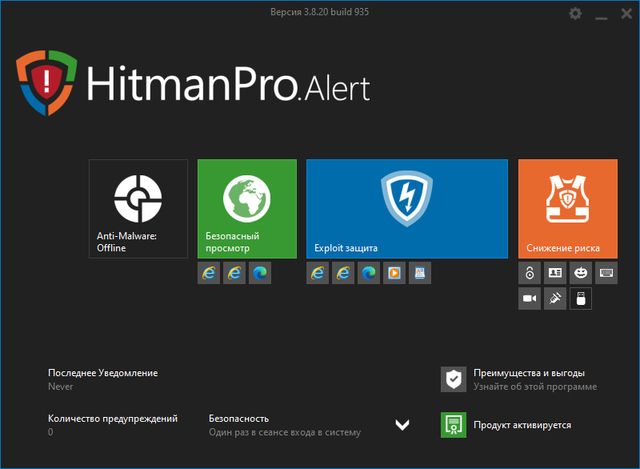Click leftmost Internet Explorer icon under Безопасный просмотр
Screen dimensions: 640x469
[209, 273]
